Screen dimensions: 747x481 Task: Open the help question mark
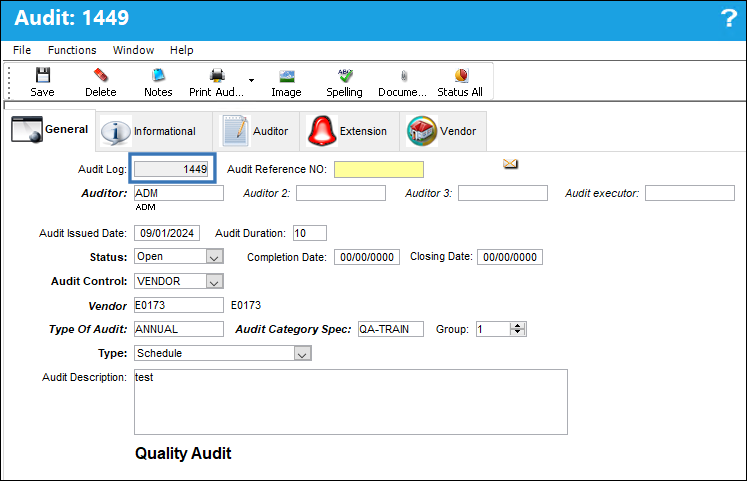tap(729, 19)
